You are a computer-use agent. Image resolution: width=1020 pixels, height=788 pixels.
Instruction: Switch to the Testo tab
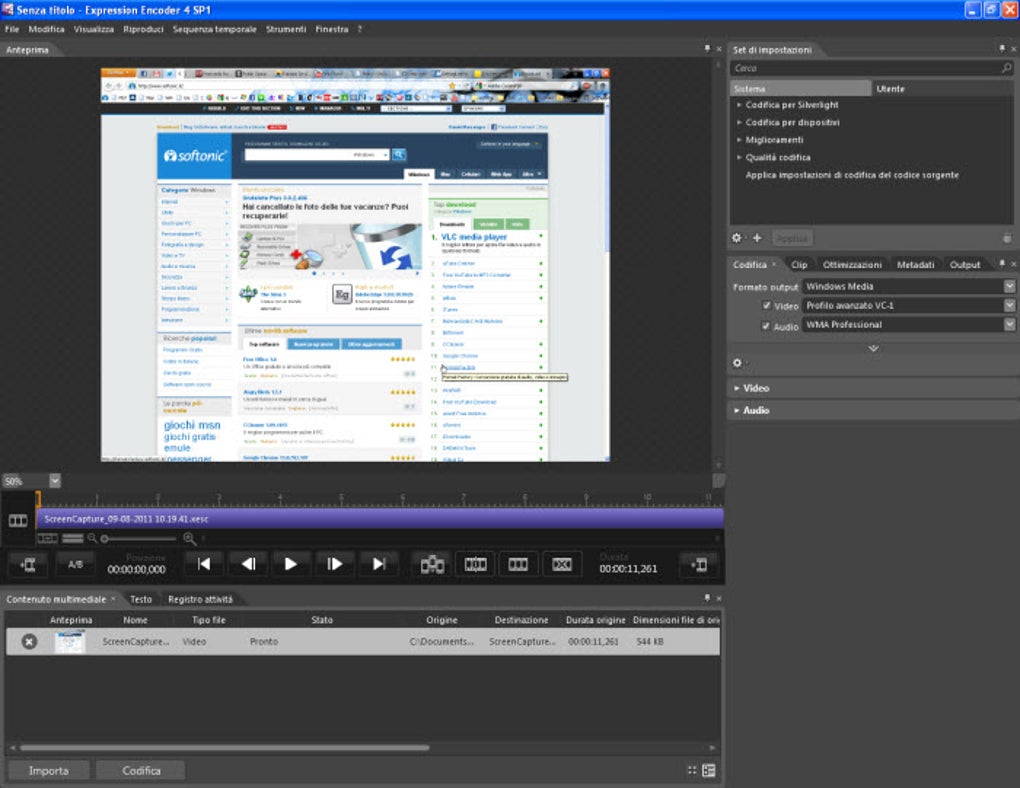(141, 599)
